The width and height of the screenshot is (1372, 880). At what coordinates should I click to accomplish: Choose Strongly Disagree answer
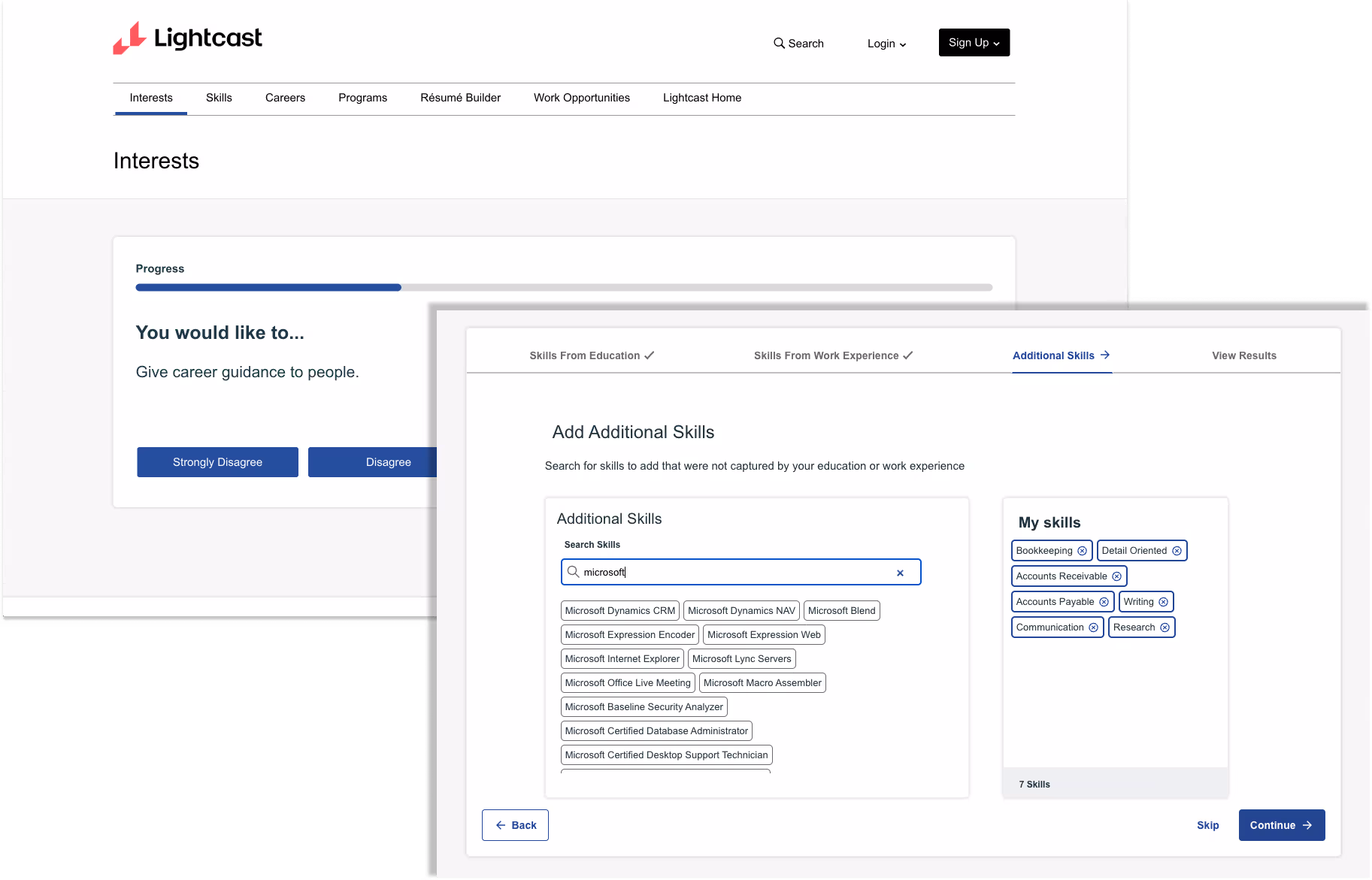tap(217, 462)
